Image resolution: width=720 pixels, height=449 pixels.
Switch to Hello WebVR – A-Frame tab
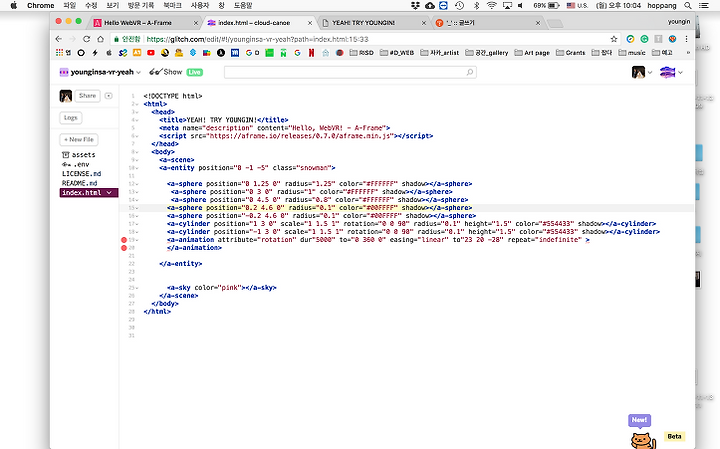(x=144, y=22)
